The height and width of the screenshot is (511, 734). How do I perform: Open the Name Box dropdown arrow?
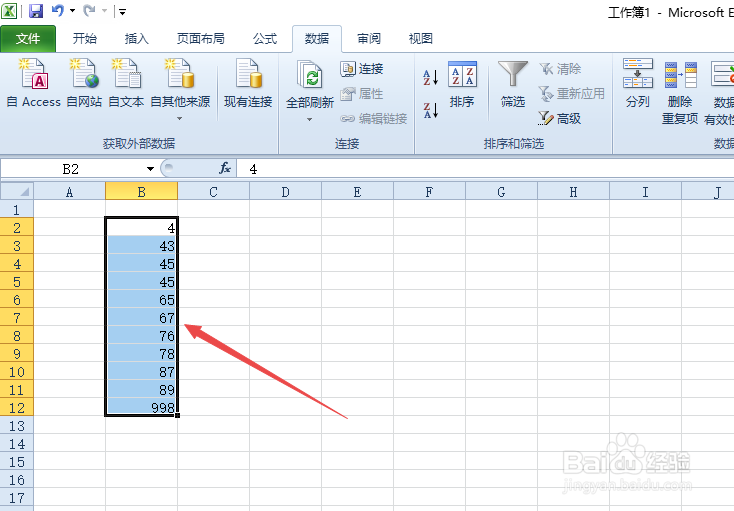pyautogui.click(x=150, y=169)
